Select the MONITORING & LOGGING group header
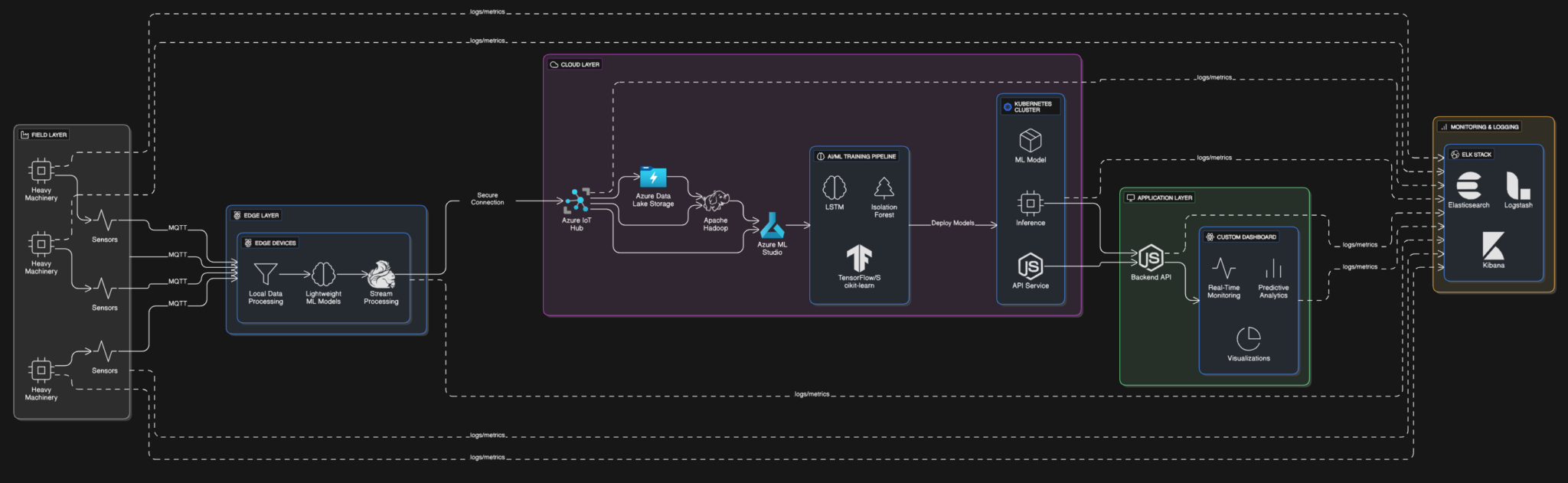Image resolution: width=1568 pixels, height=483 pixels. coord(1479,126)
